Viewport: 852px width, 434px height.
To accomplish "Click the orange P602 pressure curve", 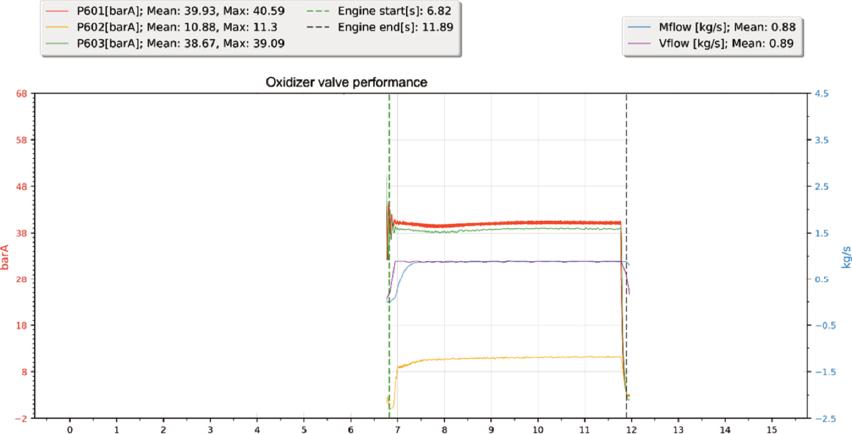I will click(x=500, y=358).
